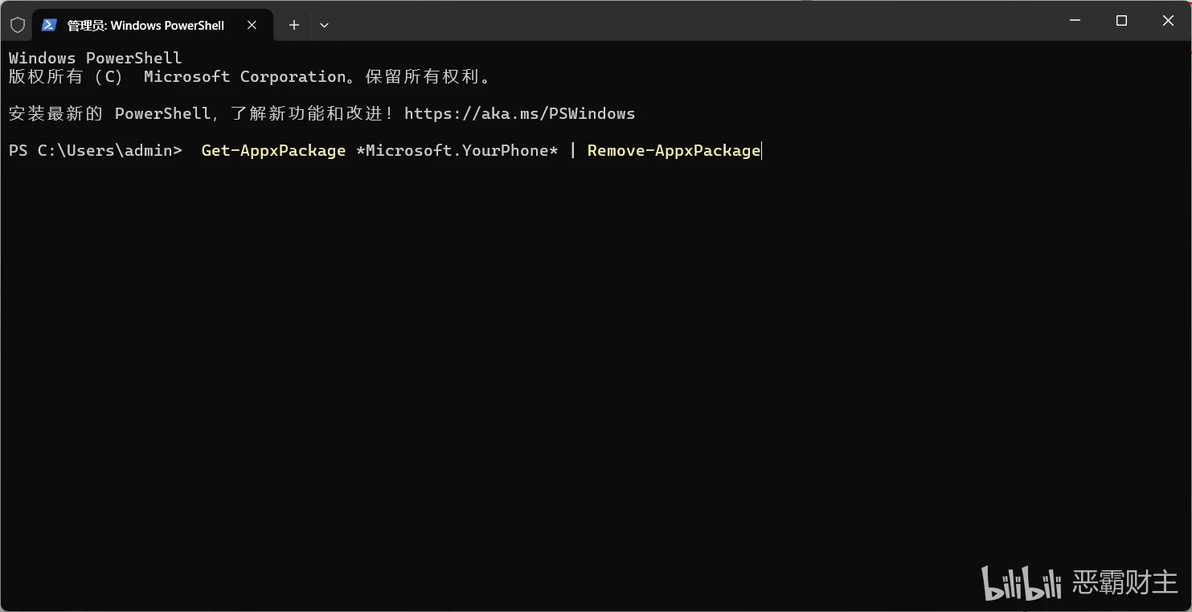This screenshot has height=612, width=1192.
Task: Click the PowerShell icon on the tab
Action: [x=49, y=25]
